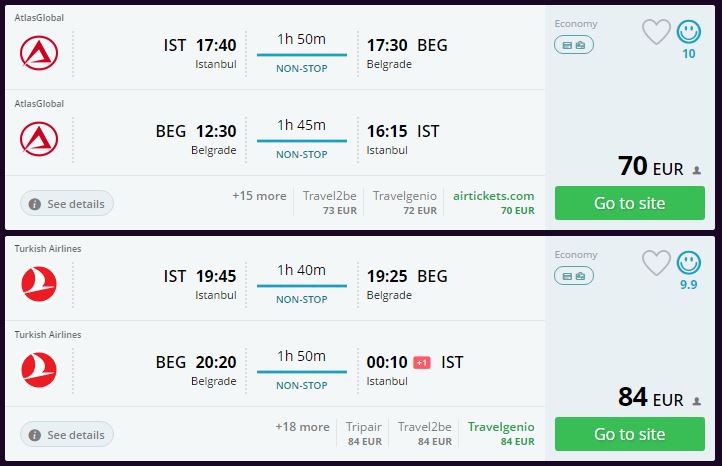
Task: Expand See details for the AtlasGlobal itinerary
Action: 67,203
